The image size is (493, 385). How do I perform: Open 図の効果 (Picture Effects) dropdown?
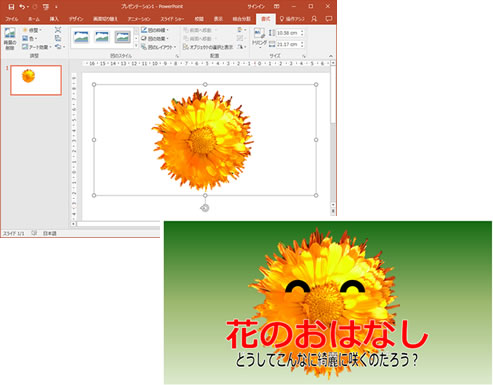click(x=154, y=39)
